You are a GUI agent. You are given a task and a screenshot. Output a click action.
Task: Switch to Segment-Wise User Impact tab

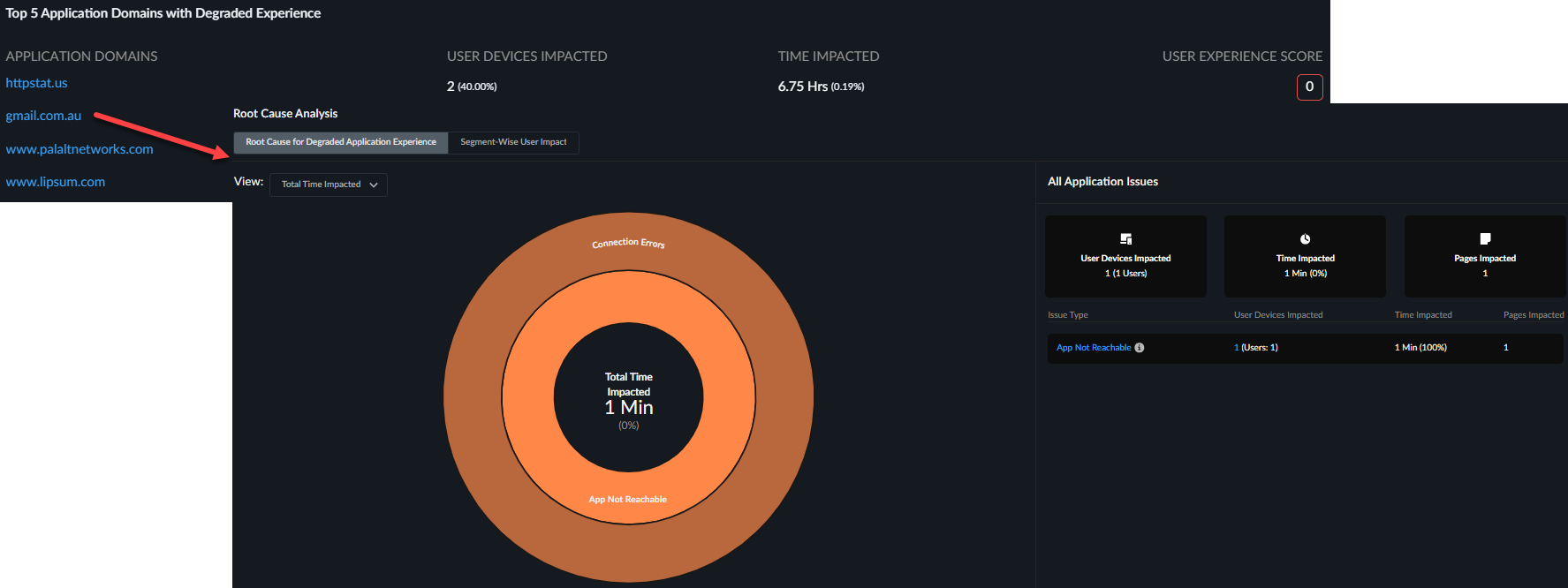[513, 142]
